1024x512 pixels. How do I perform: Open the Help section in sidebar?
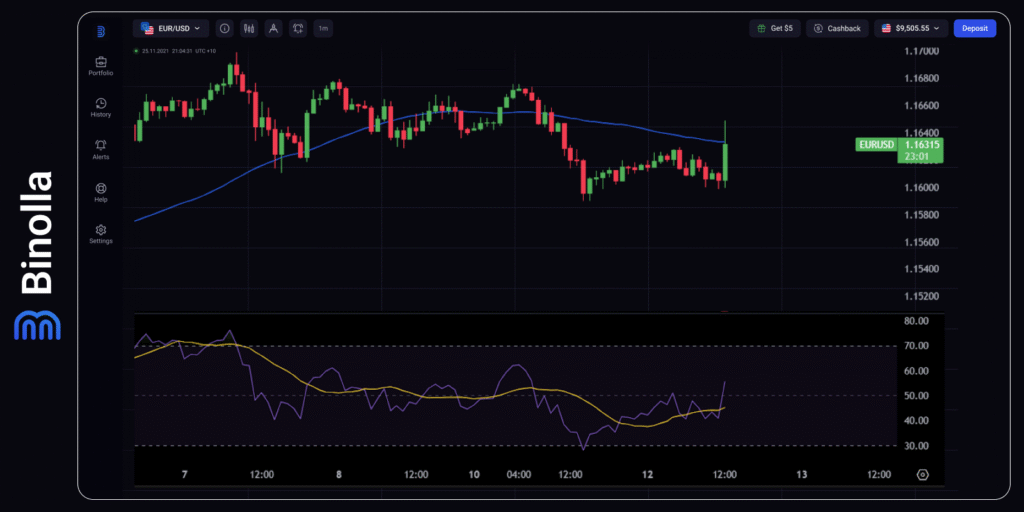coord(100,191)
